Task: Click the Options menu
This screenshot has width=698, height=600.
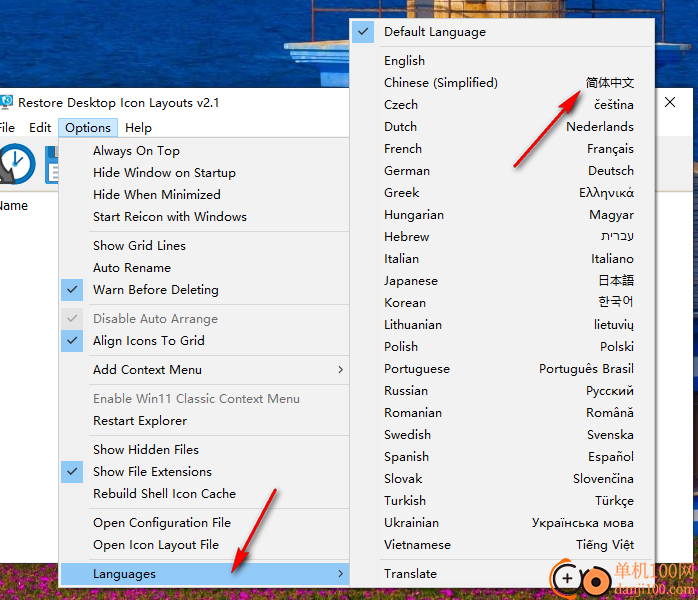Action: [88, 128]
